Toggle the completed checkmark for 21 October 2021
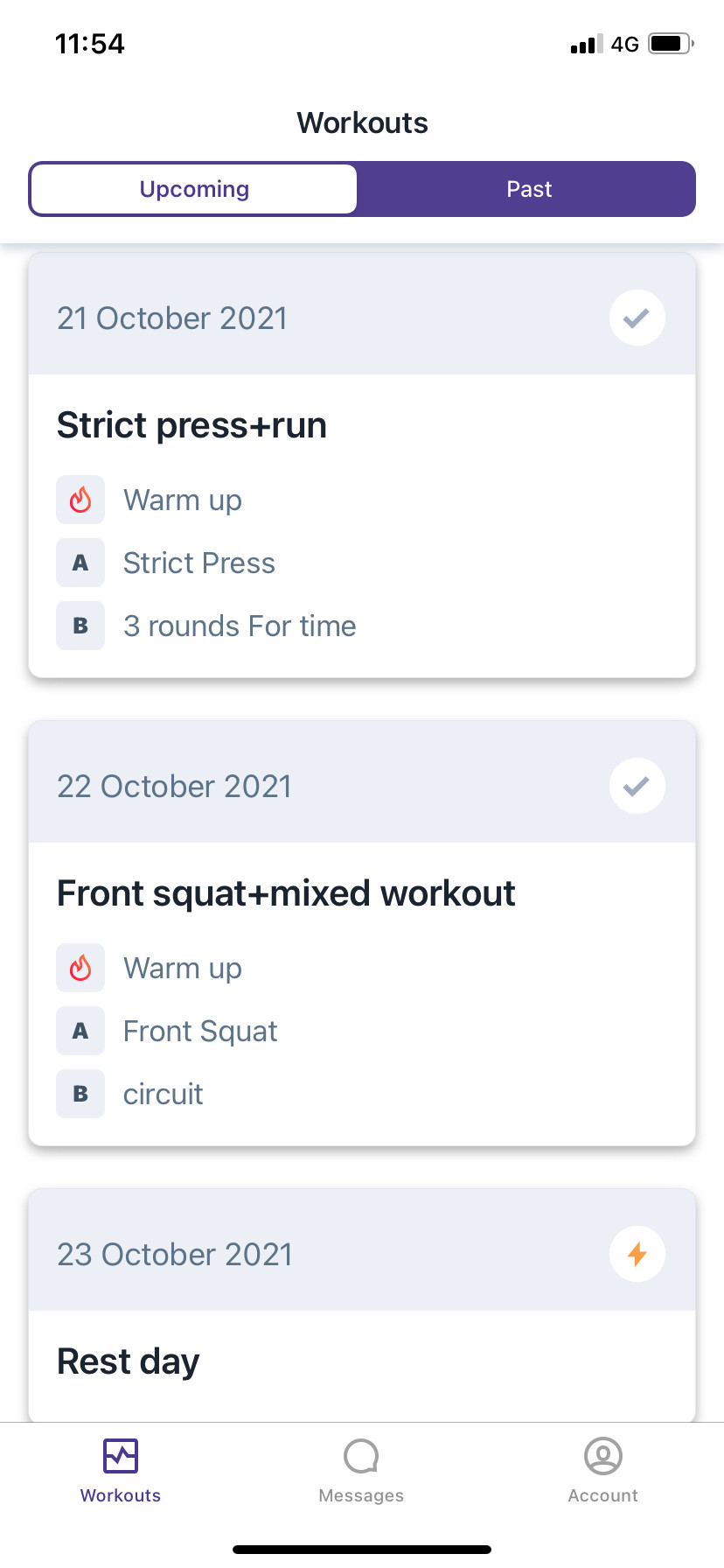This screenshot has width=724, height=1568. pos(637,318)
